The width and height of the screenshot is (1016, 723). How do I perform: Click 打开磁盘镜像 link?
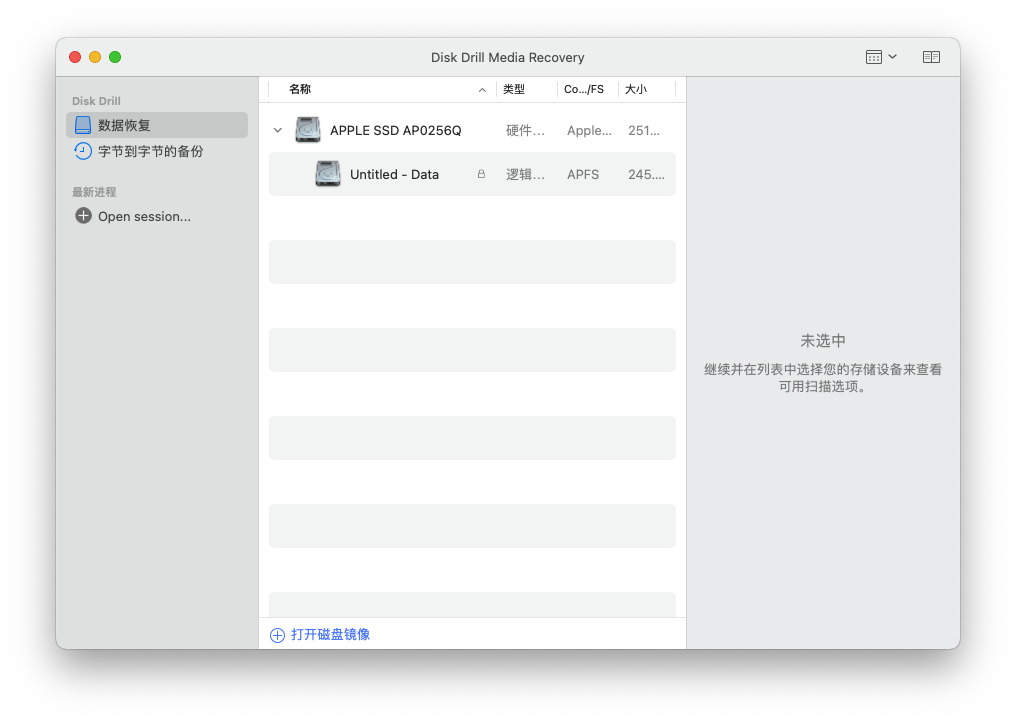coord(330,635)
